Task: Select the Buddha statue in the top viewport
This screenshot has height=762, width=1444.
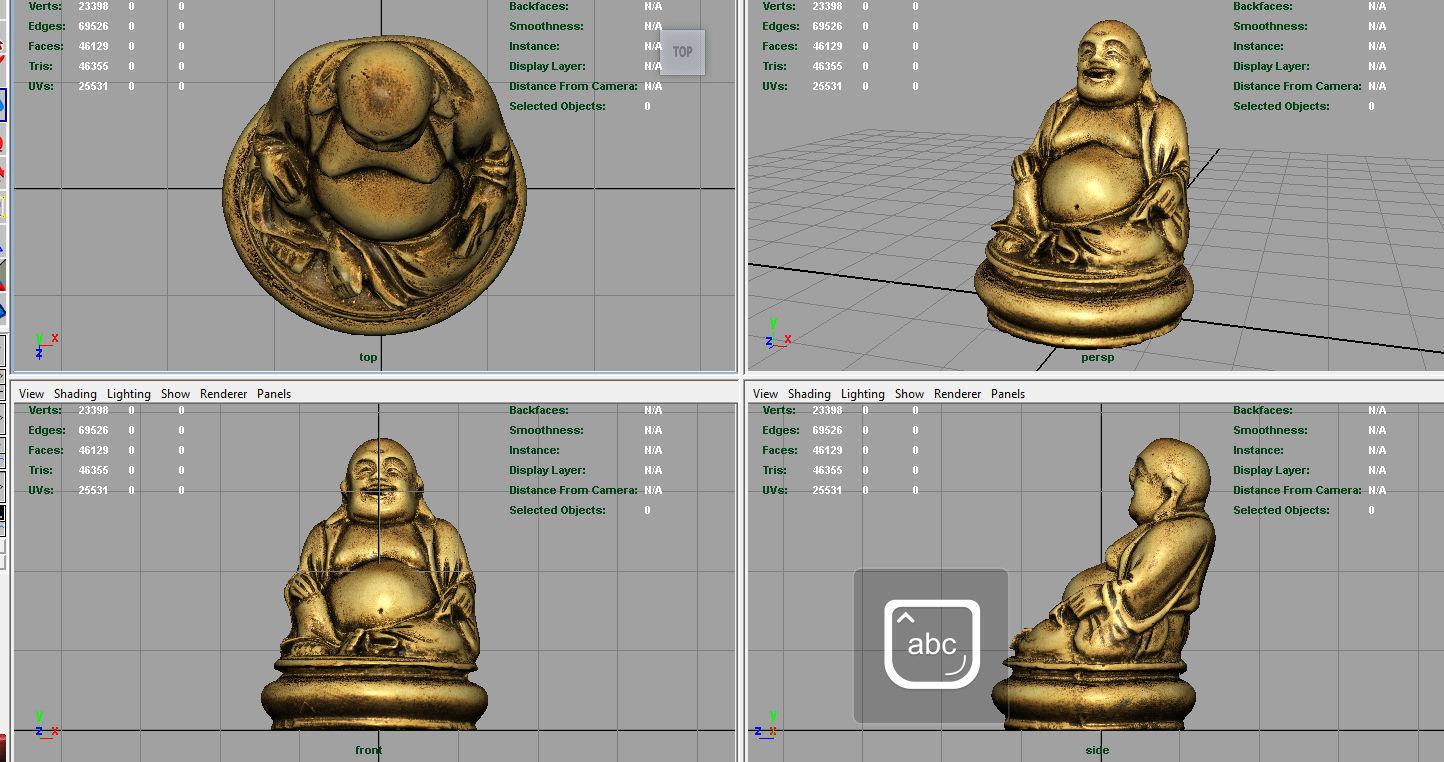Action: 375,185
